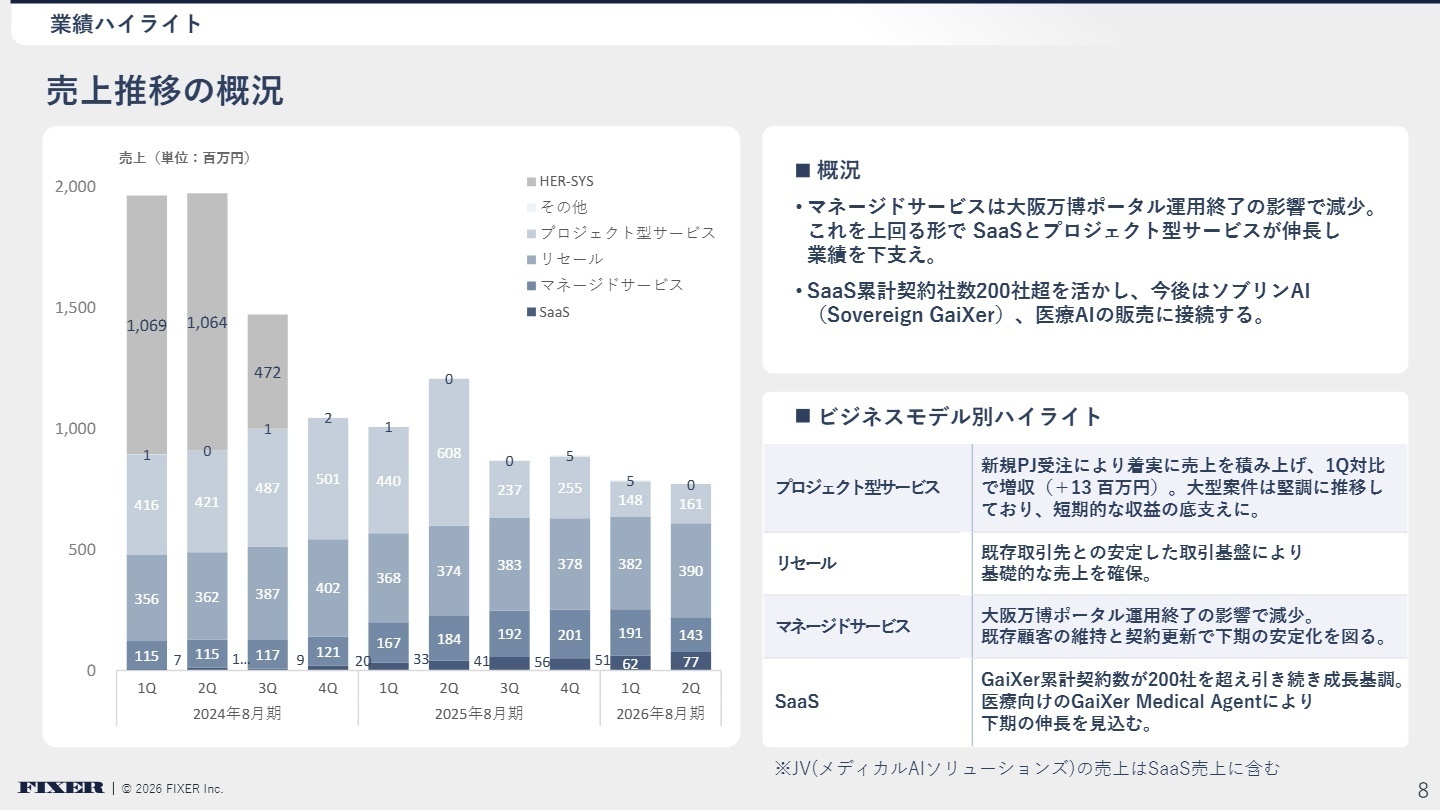
Task: Click the SaaS legend color swatch
Action: pos(531,312)
